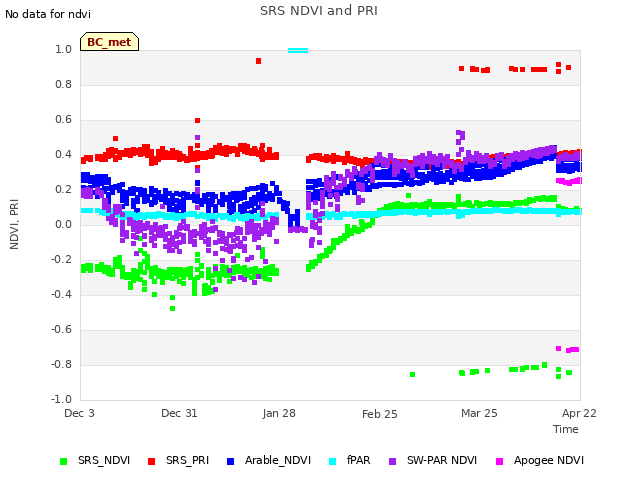
Task: Click the lowest green outlier near -0.47
Action: (x=173, y=309)
